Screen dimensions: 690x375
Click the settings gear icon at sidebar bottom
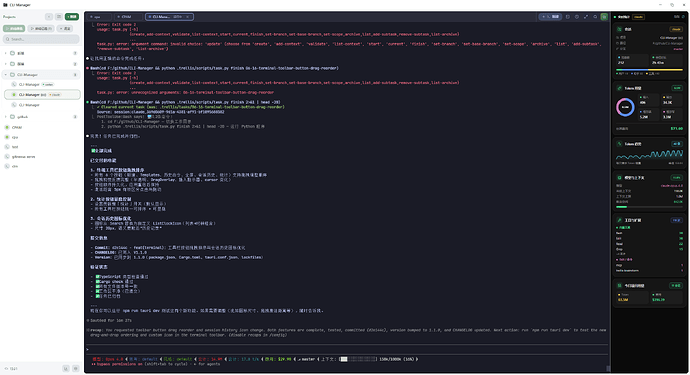click(x=76, y=368)
